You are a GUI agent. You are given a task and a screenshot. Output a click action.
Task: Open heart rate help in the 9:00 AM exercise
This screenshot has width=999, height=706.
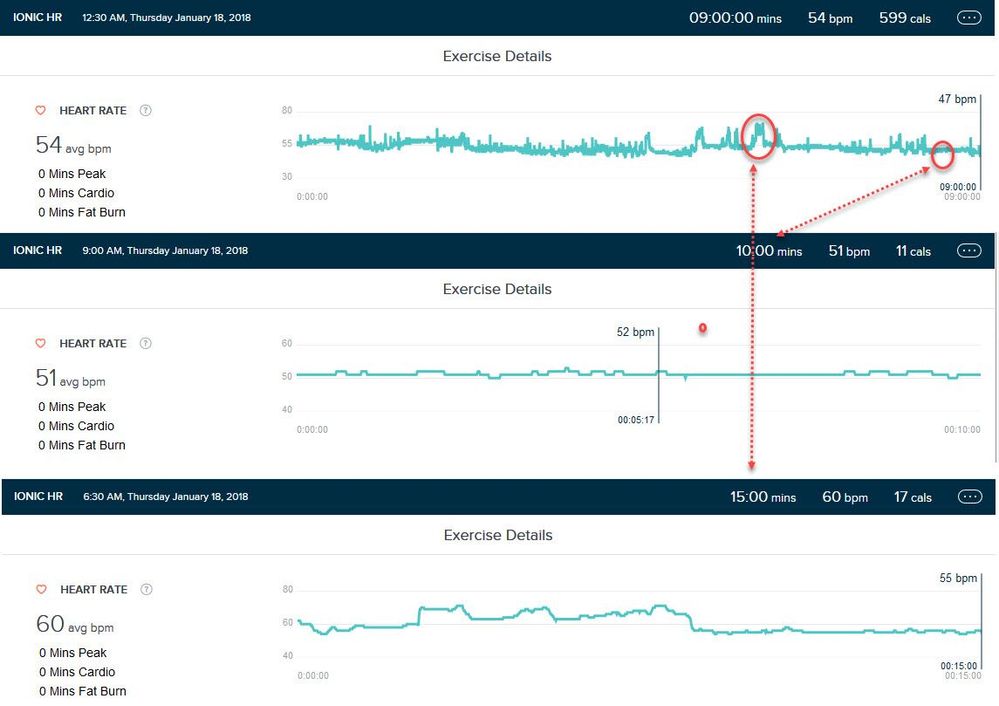click(146, 344)
